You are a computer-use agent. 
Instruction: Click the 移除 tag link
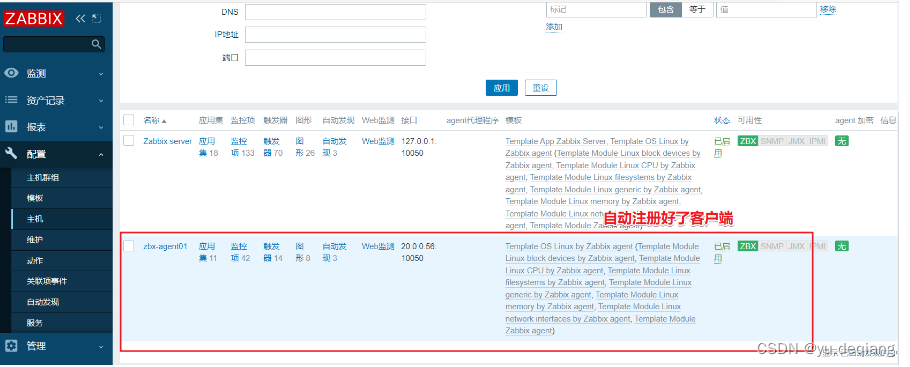point(828,9)
